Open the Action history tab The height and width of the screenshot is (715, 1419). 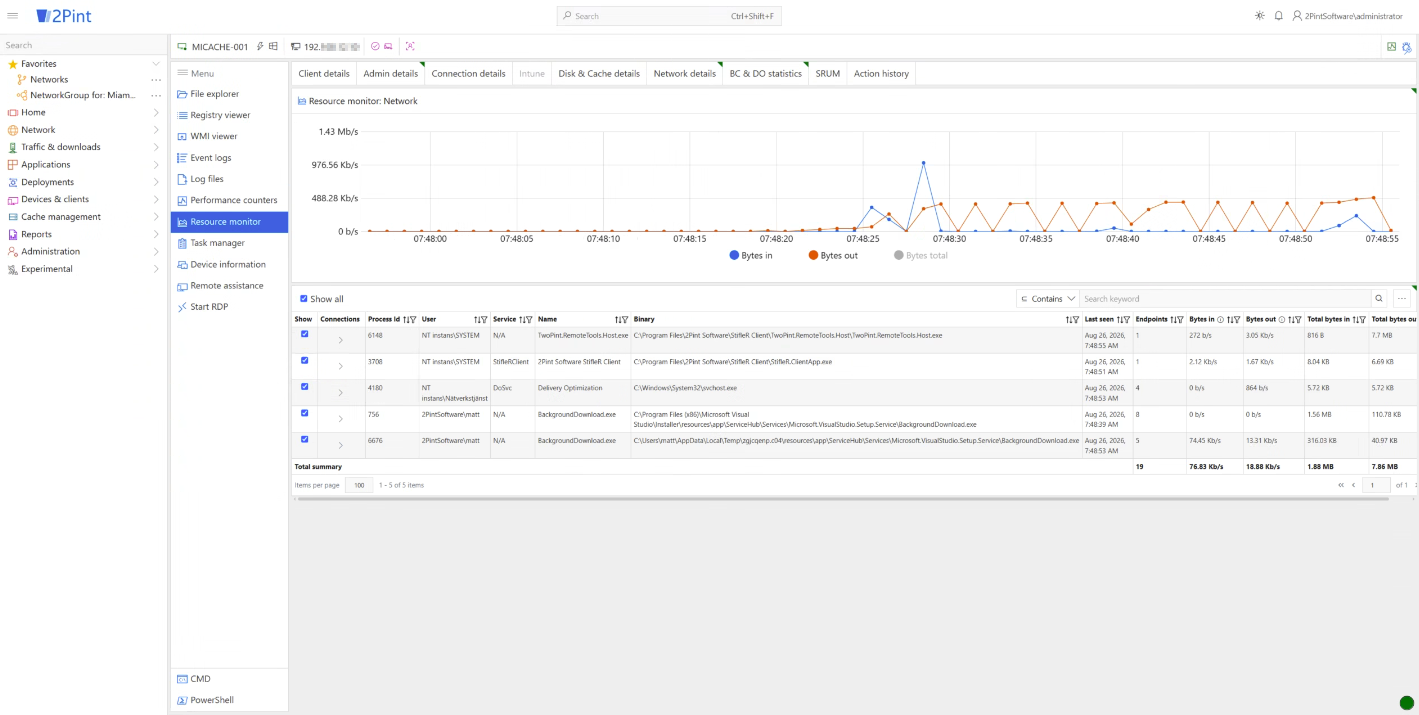pyautogui.click(x=881, y=74)
